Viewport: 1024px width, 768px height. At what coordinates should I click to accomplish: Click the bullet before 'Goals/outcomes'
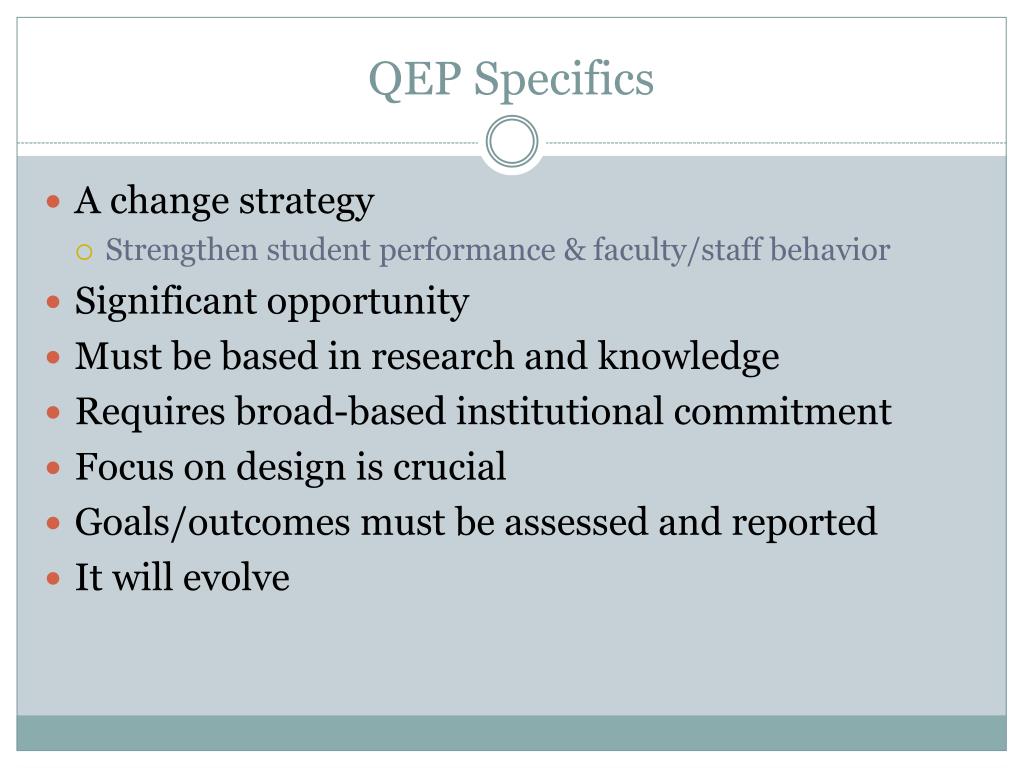click(x=54, y=522)
